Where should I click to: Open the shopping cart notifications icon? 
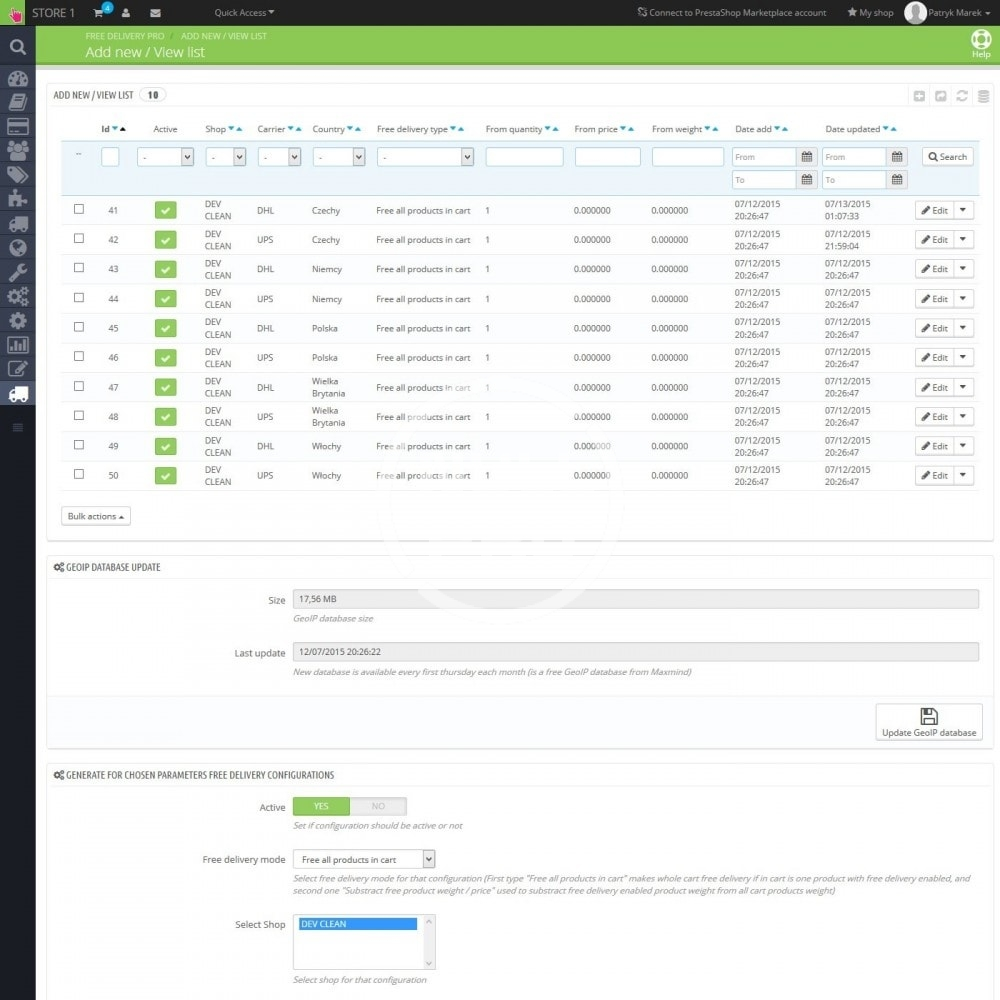coord(99,13)
